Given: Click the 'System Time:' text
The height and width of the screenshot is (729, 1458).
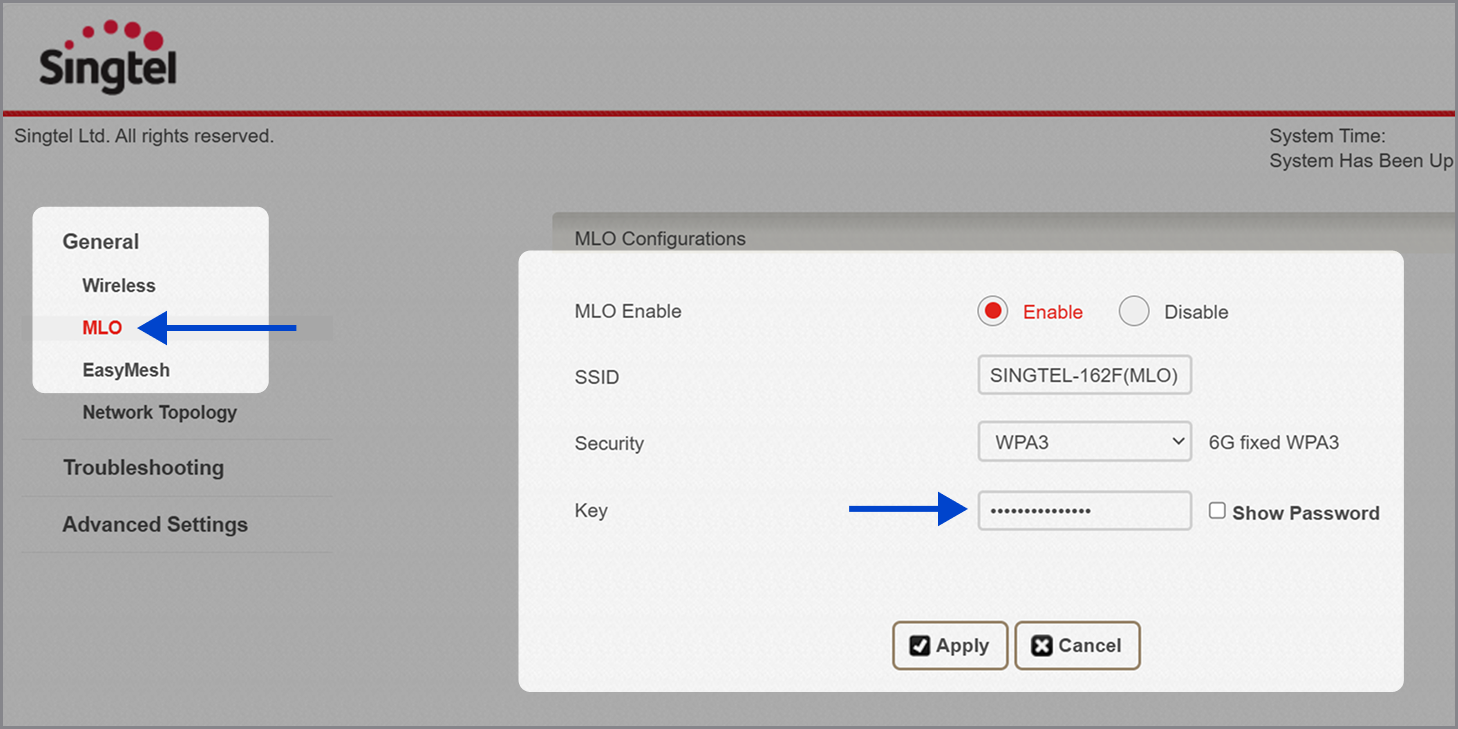Looking at the screenshot, I should click(1327, 137).
